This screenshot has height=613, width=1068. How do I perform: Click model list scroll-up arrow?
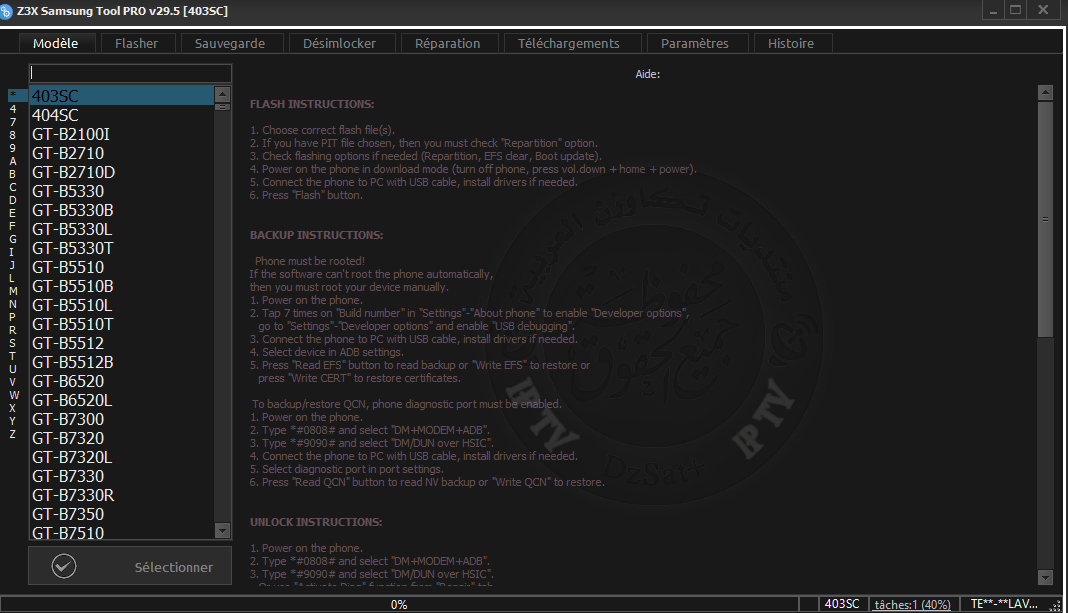[222, 94]
